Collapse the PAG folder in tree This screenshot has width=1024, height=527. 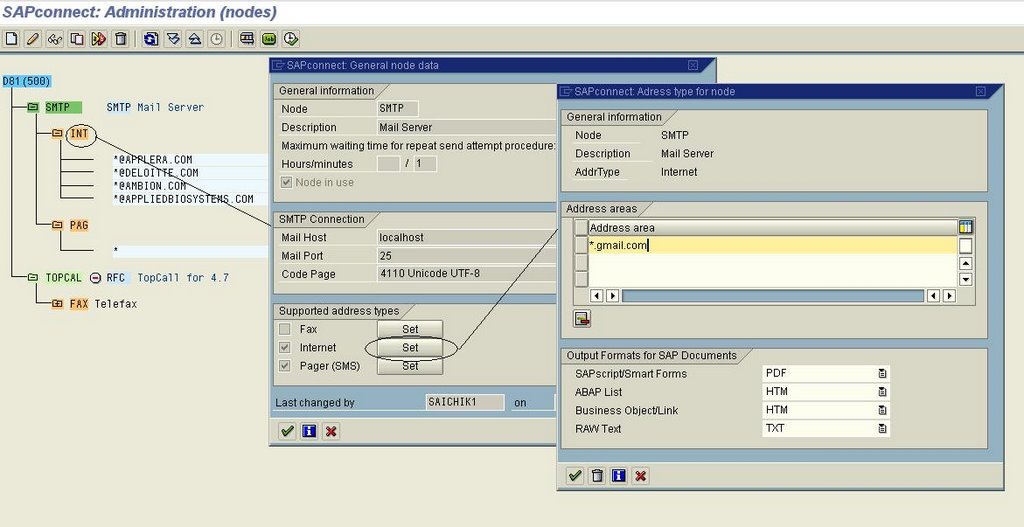pos(57,225)
